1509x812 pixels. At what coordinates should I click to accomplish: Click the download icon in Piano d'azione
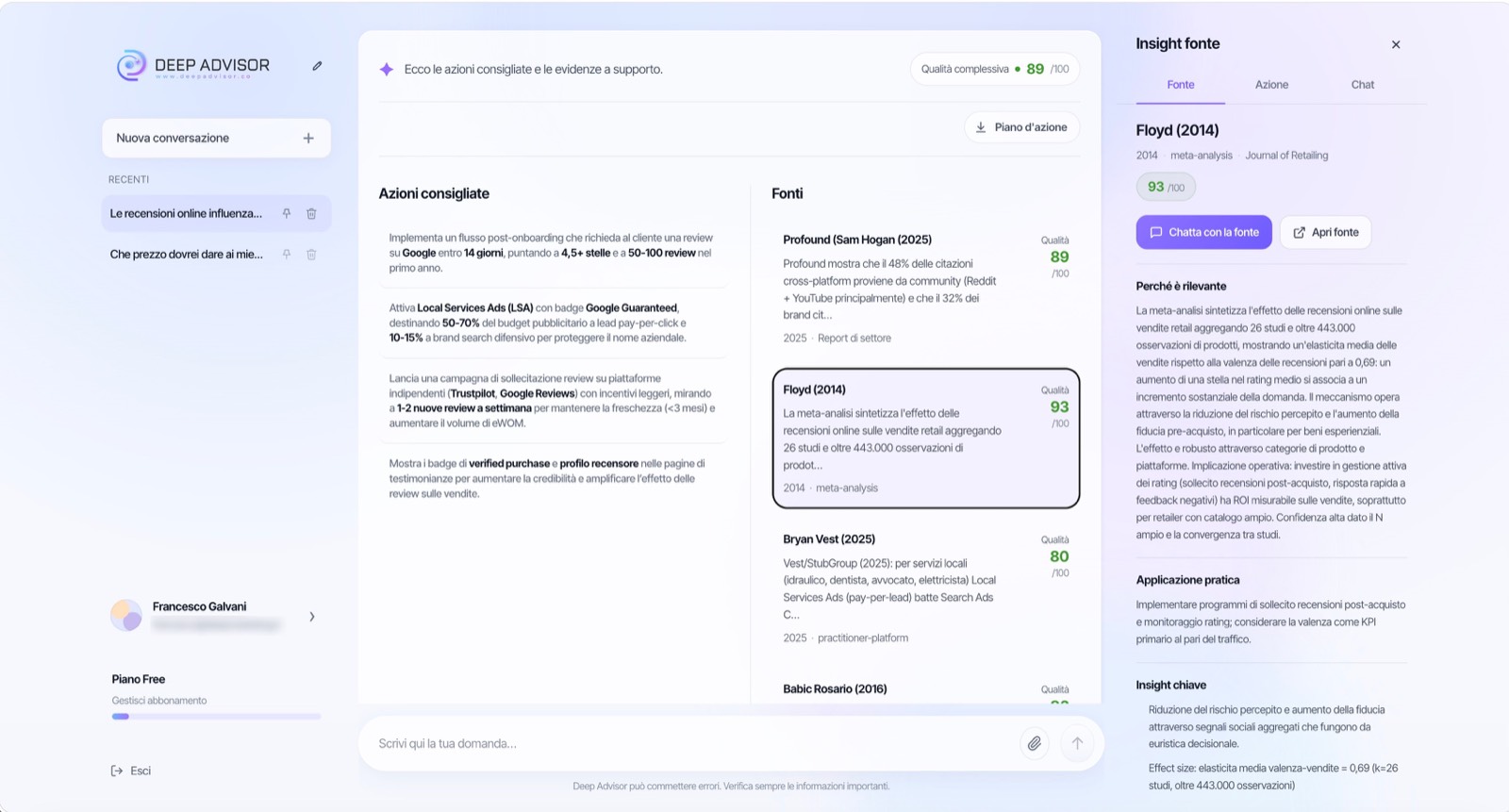pos(981,127)
